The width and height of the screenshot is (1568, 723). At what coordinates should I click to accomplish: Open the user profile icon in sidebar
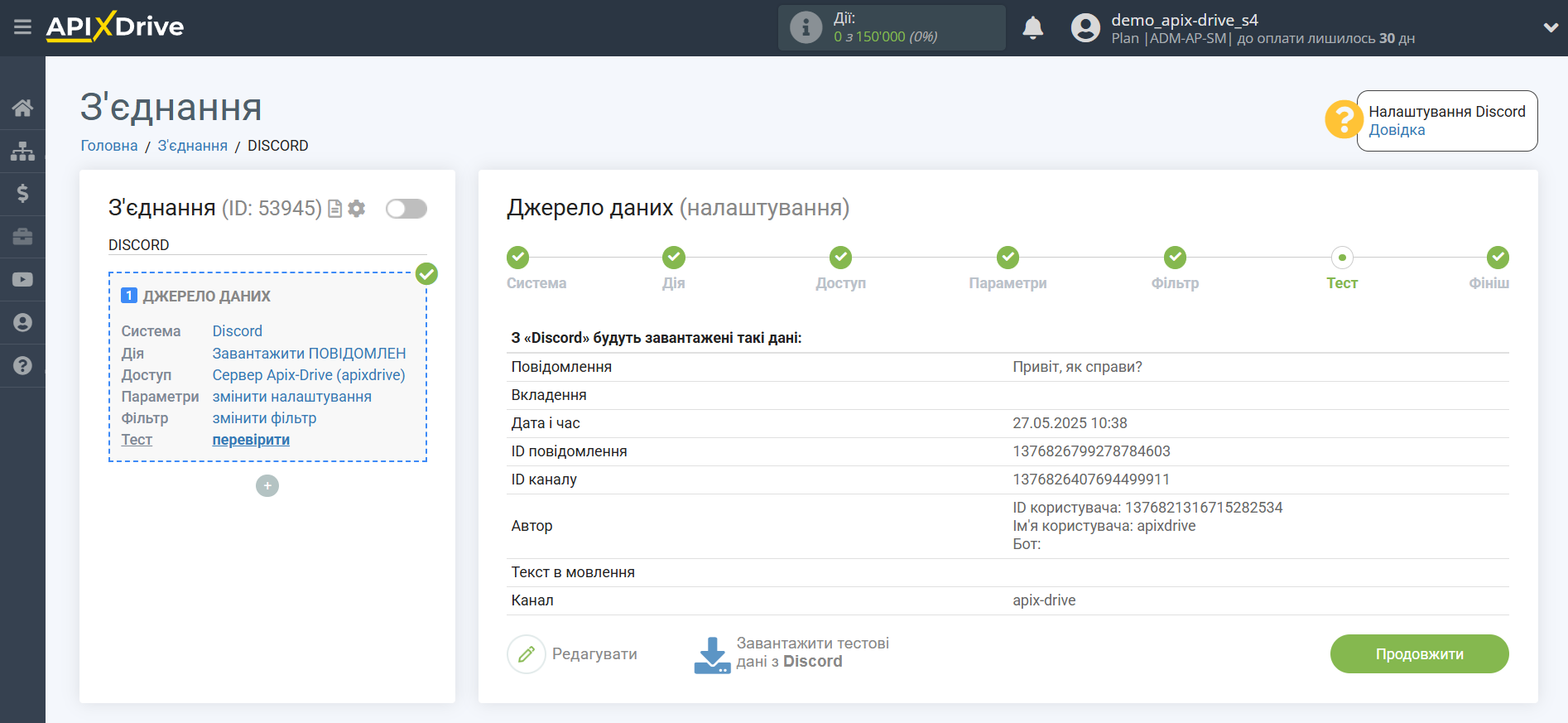22,323
